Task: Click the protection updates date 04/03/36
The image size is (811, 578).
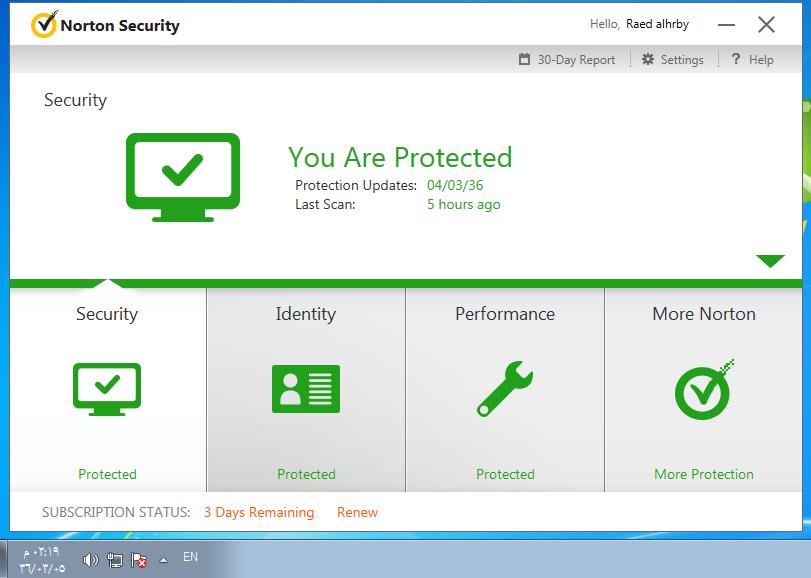Action: 455,185
